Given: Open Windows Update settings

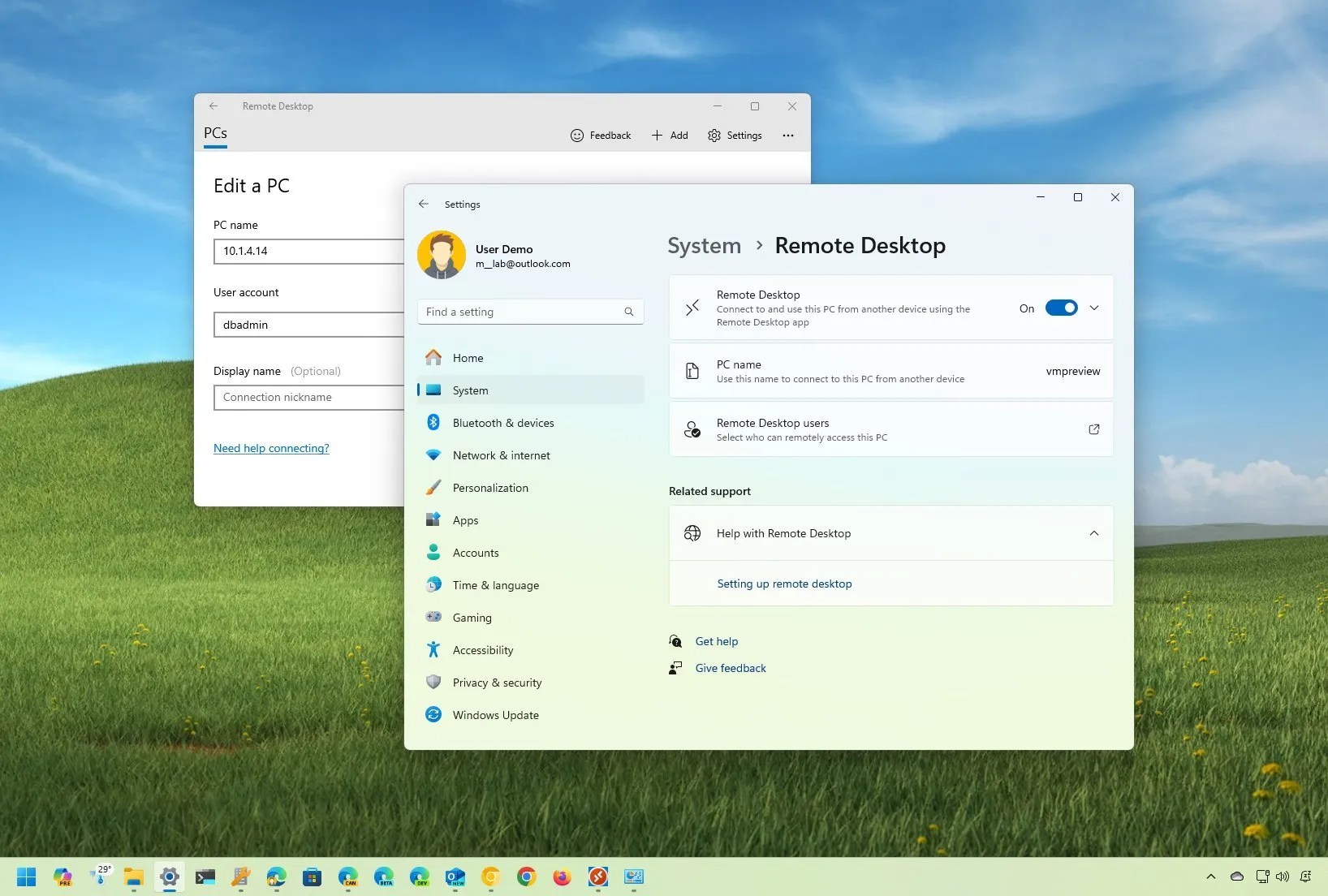Looking at the screenshot, I should 496,714.
